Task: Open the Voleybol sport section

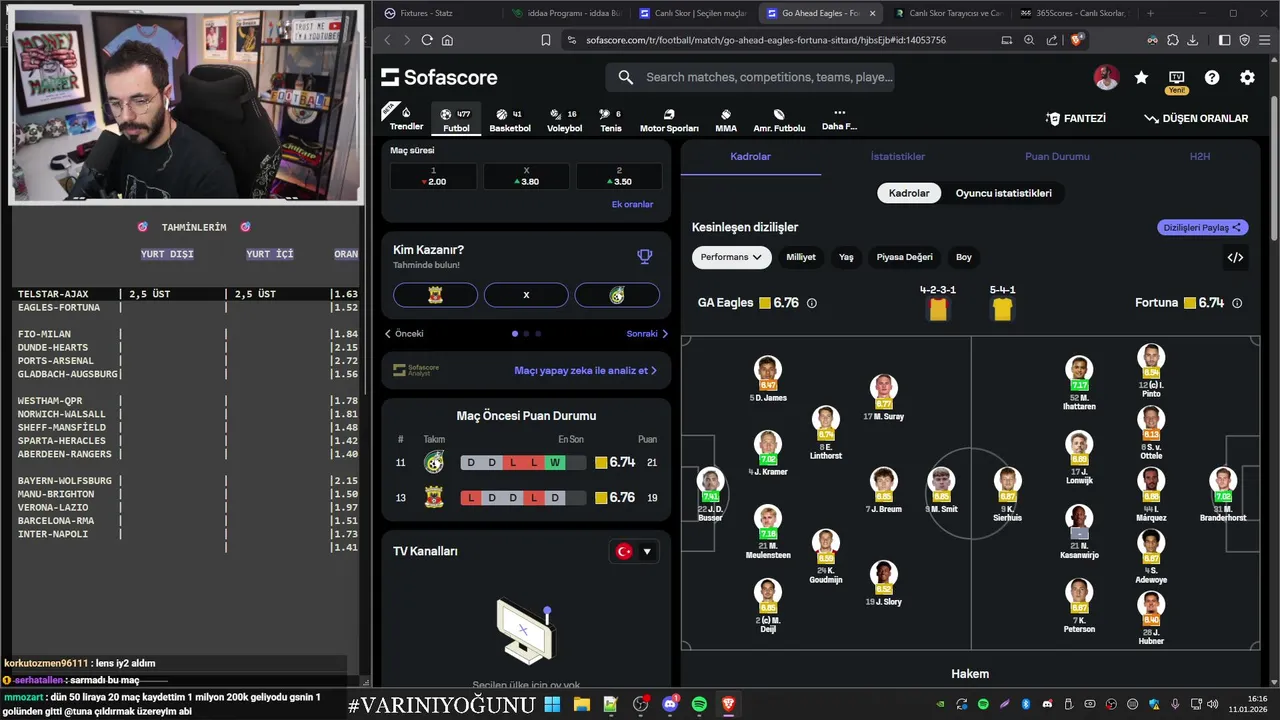Action: click(x=564, y=120)
